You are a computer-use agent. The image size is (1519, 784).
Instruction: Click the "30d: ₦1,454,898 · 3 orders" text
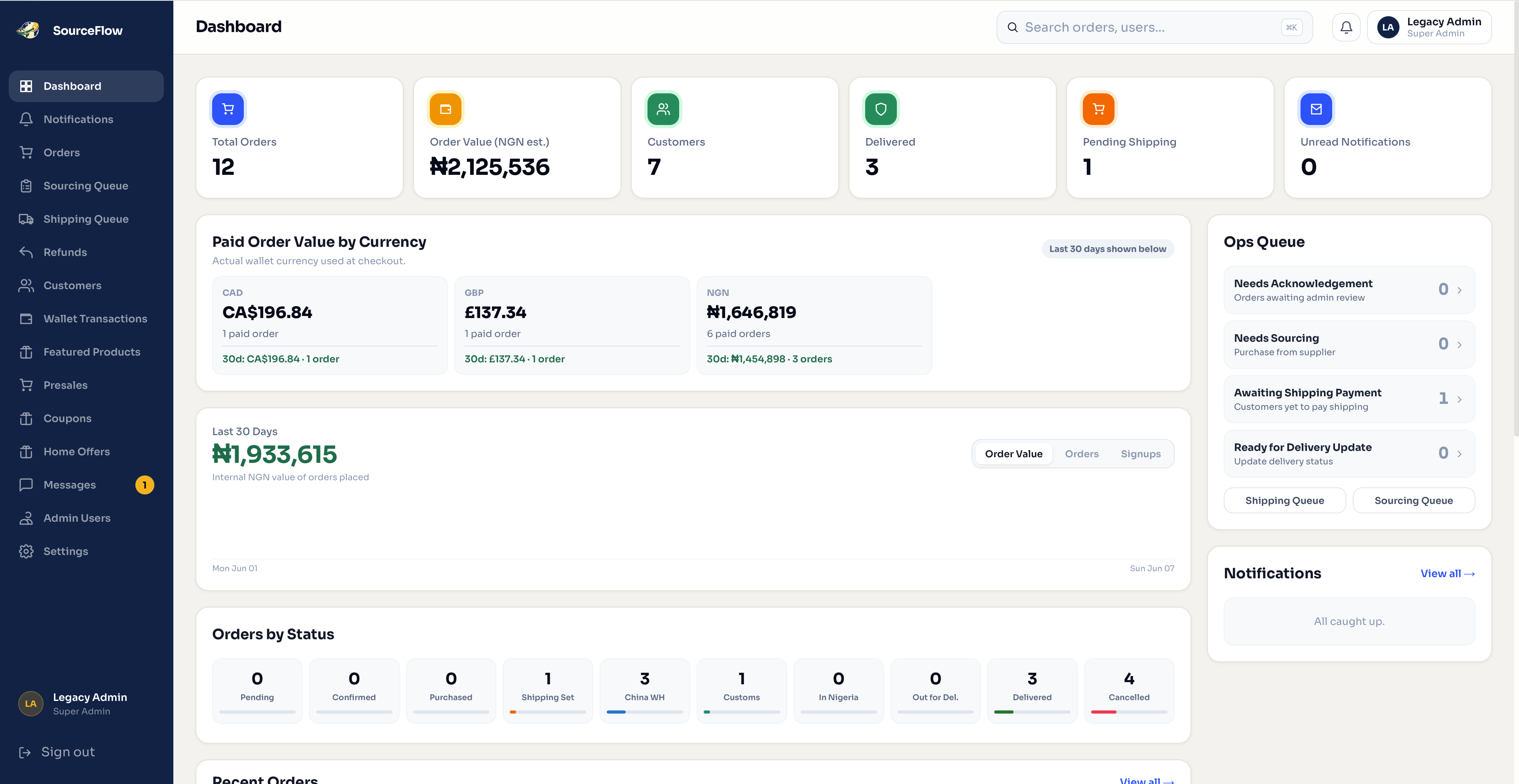click(769, 359)
